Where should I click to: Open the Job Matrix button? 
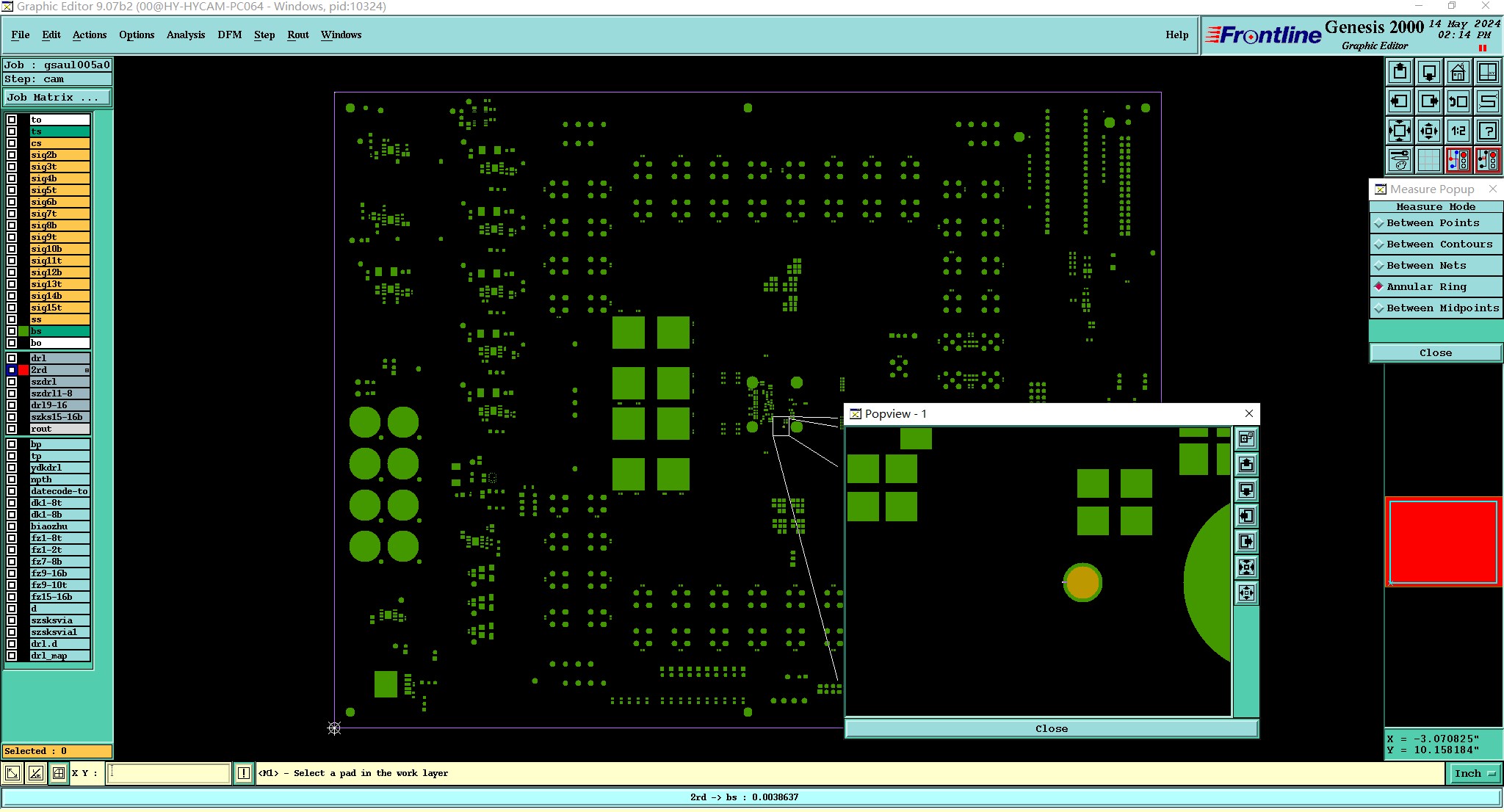pyautogui.click(x=57, y=98)
